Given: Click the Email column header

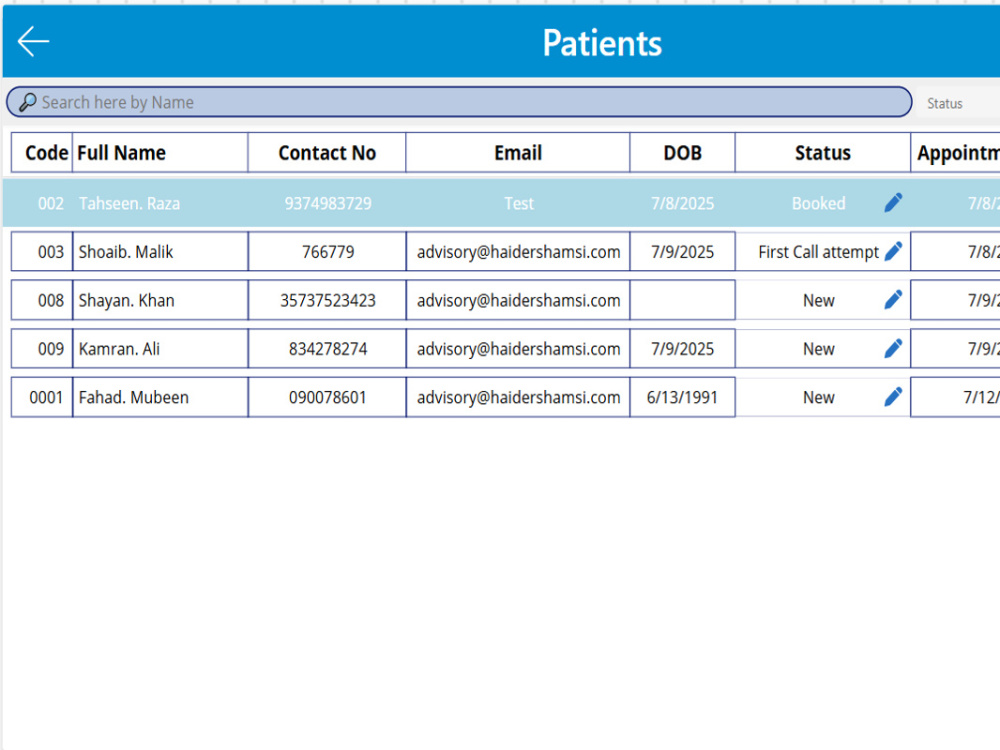Looking at the screenshot, I should click(x=518, y=152).
